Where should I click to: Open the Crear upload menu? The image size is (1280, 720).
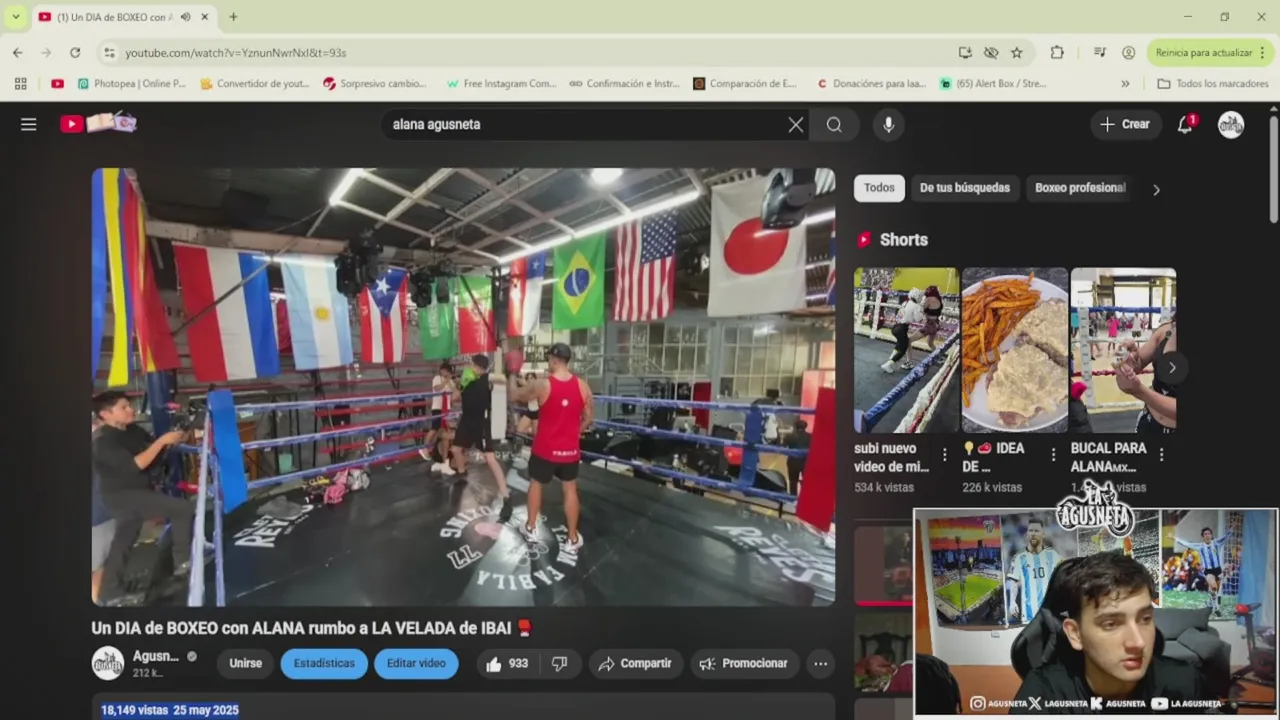pyautogui.click(x=1125, y=124)
